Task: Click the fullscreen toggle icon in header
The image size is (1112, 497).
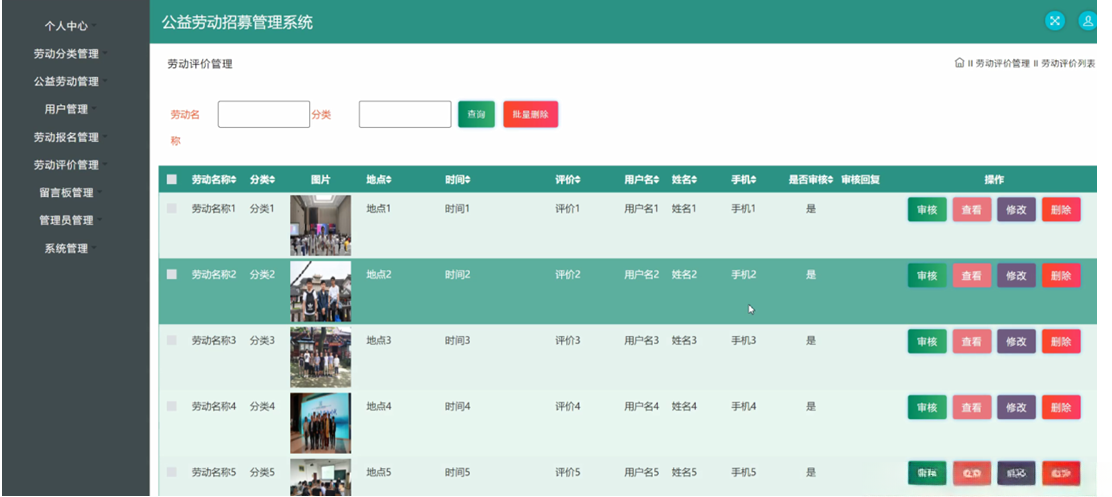Action: coord(1055,21)
